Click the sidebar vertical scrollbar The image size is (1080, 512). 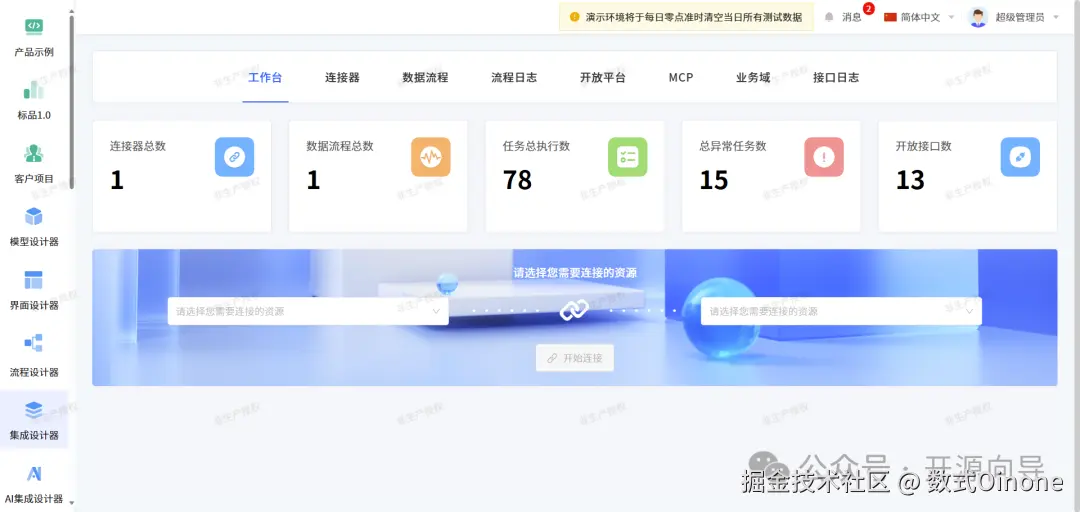(72, 102)
